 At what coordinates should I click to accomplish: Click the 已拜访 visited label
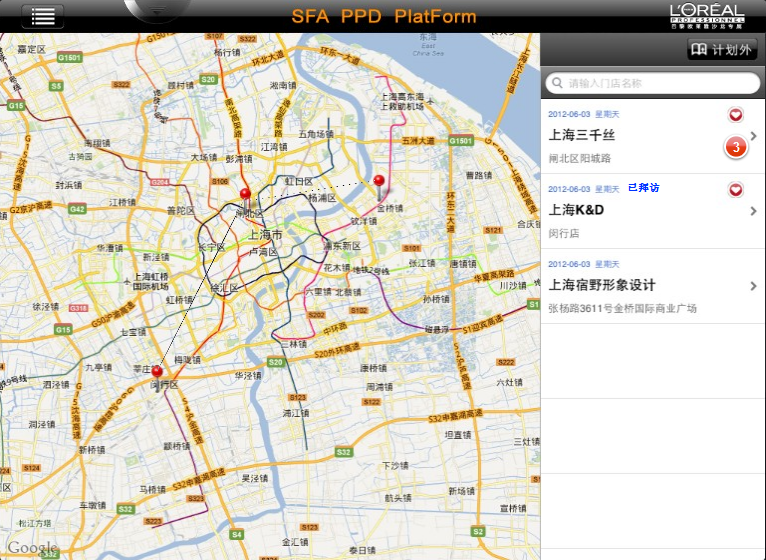(x=643, y=188)
